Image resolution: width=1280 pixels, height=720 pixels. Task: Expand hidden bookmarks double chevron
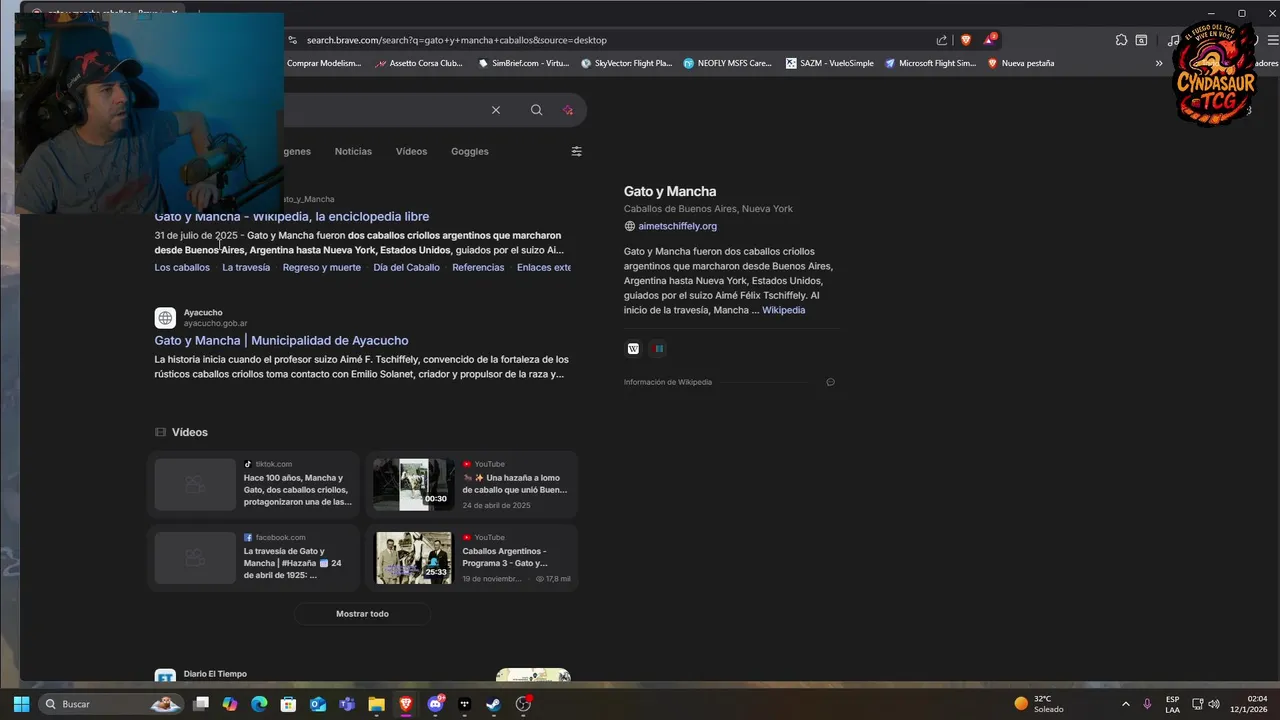[x=1159, y=63]
